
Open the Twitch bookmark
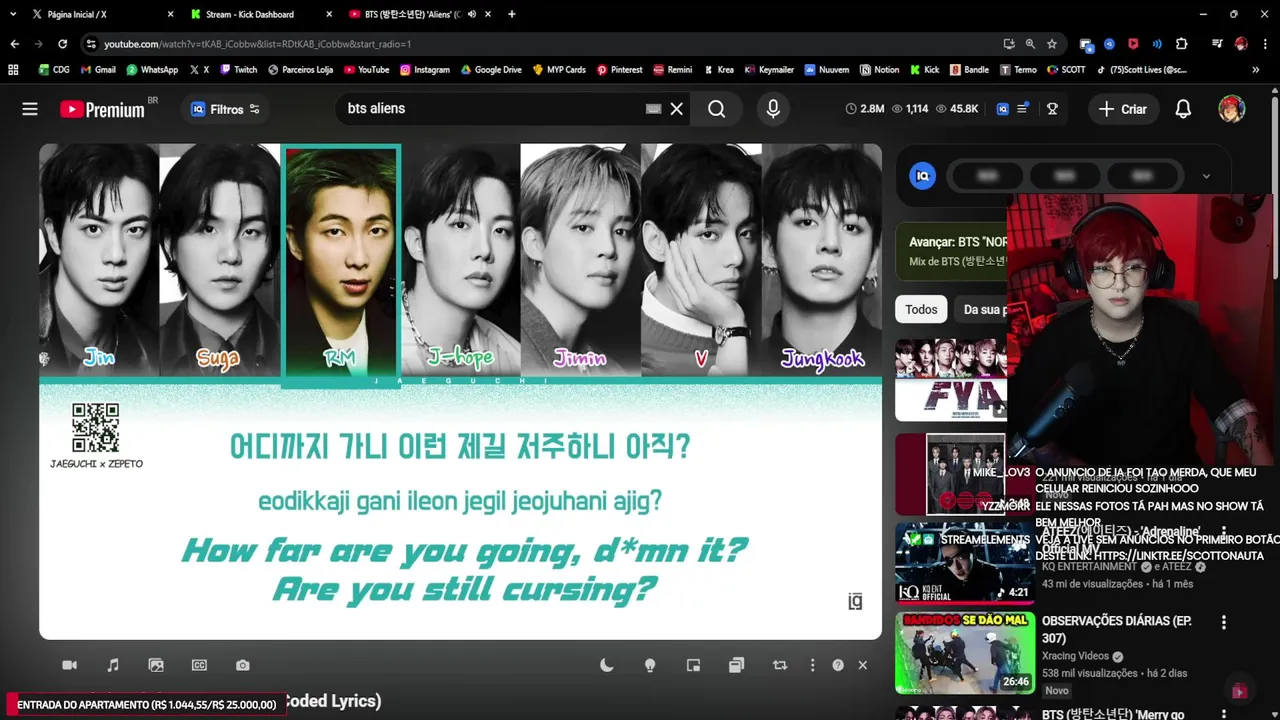[x=238, y=70]
